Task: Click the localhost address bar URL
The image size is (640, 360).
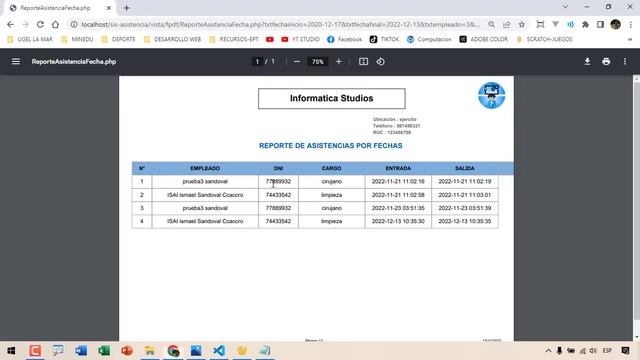Action: pyautogui.click(x=280, y=24)
